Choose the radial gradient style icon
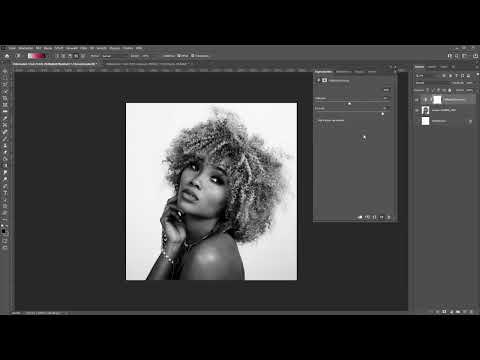 [x=63, y=56]
